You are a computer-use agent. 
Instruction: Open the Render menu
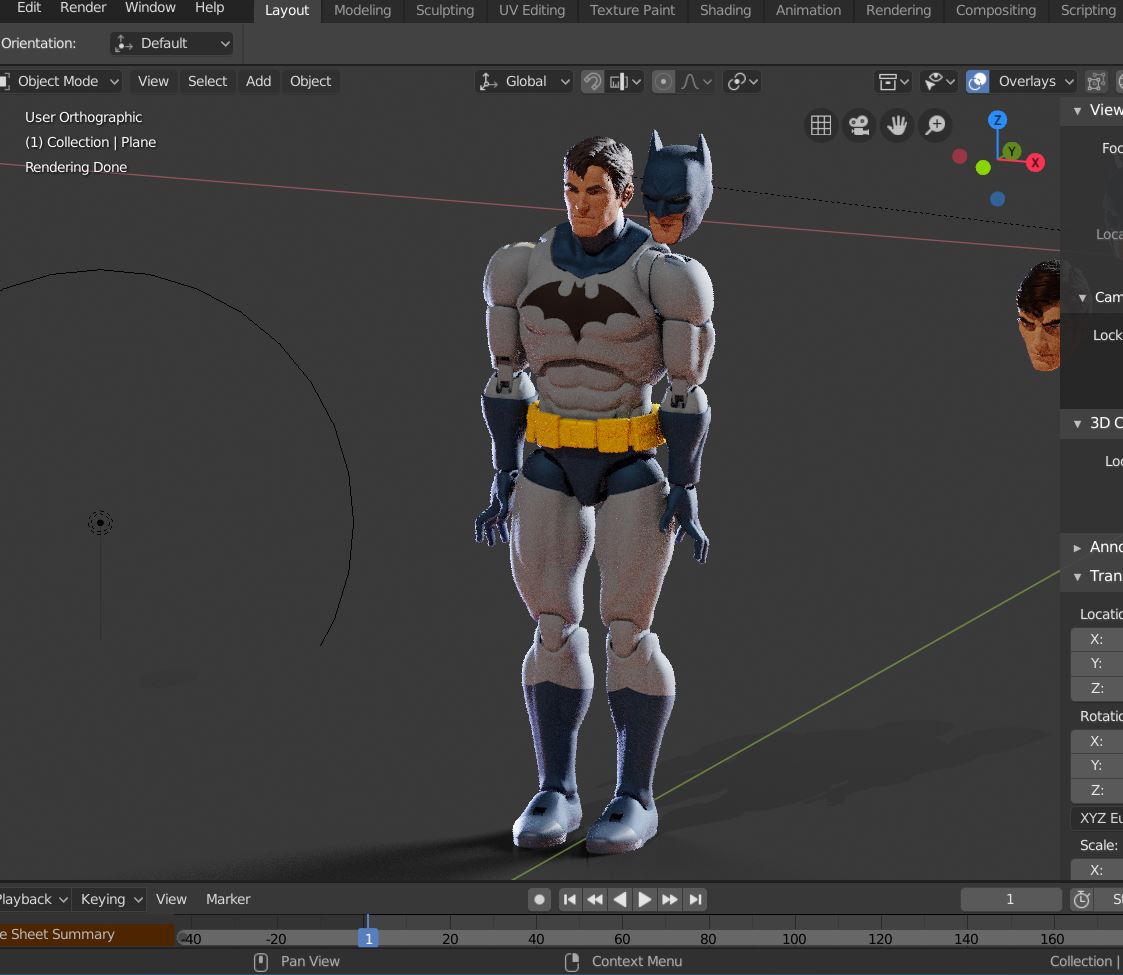[x=83, y=8]
